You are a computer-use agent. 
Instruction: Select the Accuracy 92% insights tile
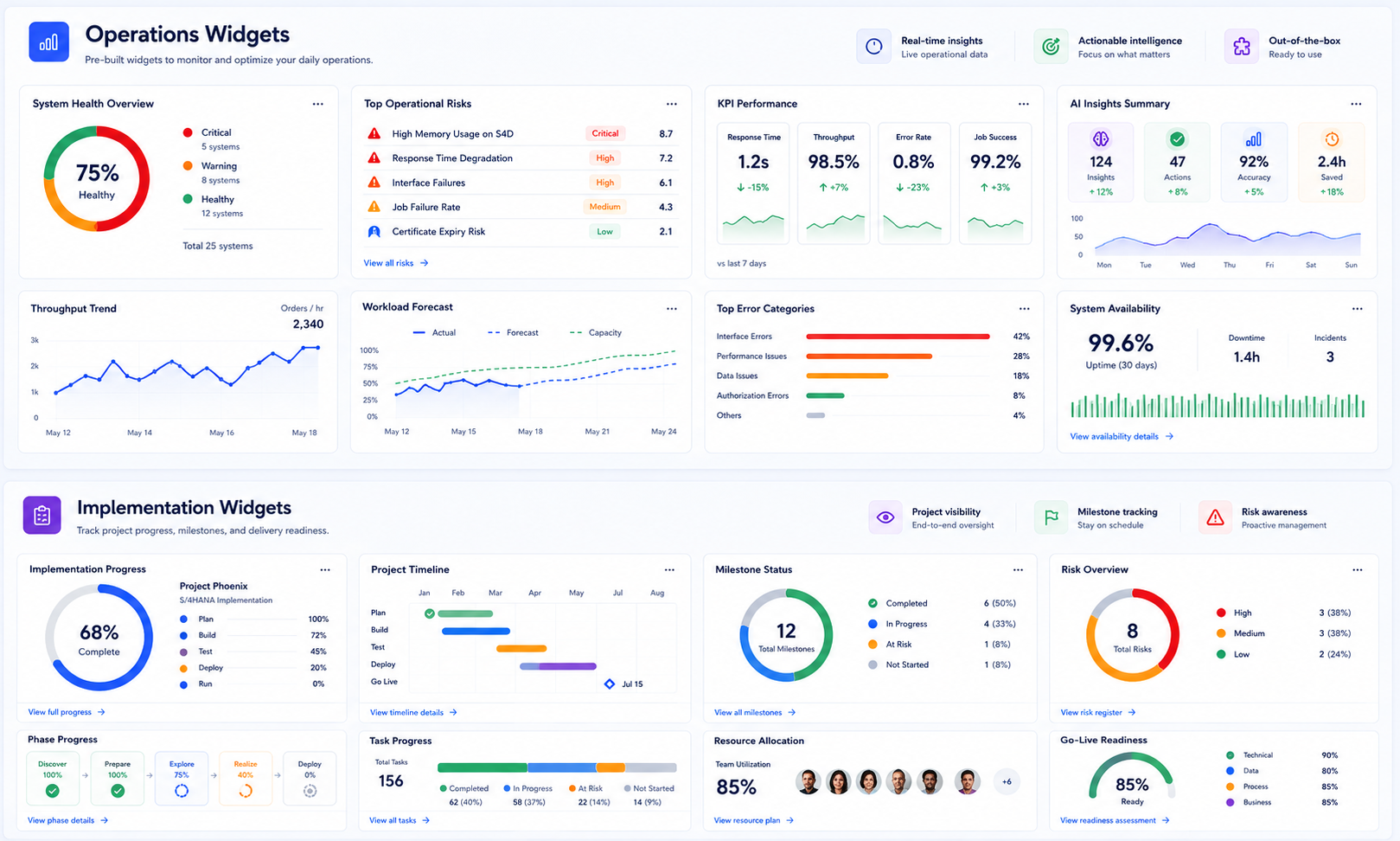pyautogui.click(x=1254, y=163)
